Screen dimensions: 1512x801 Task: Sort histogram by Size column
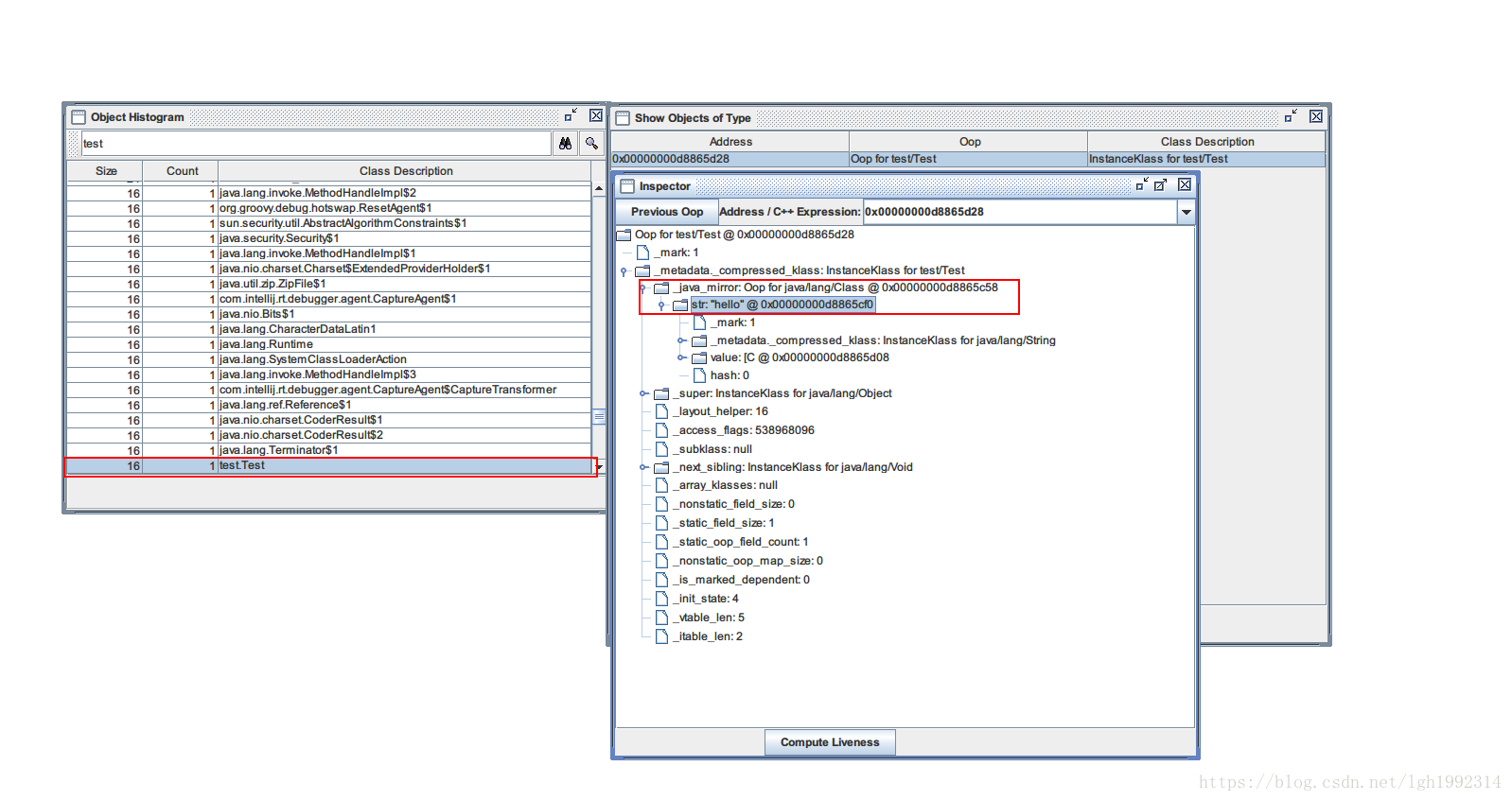(105, 171)
